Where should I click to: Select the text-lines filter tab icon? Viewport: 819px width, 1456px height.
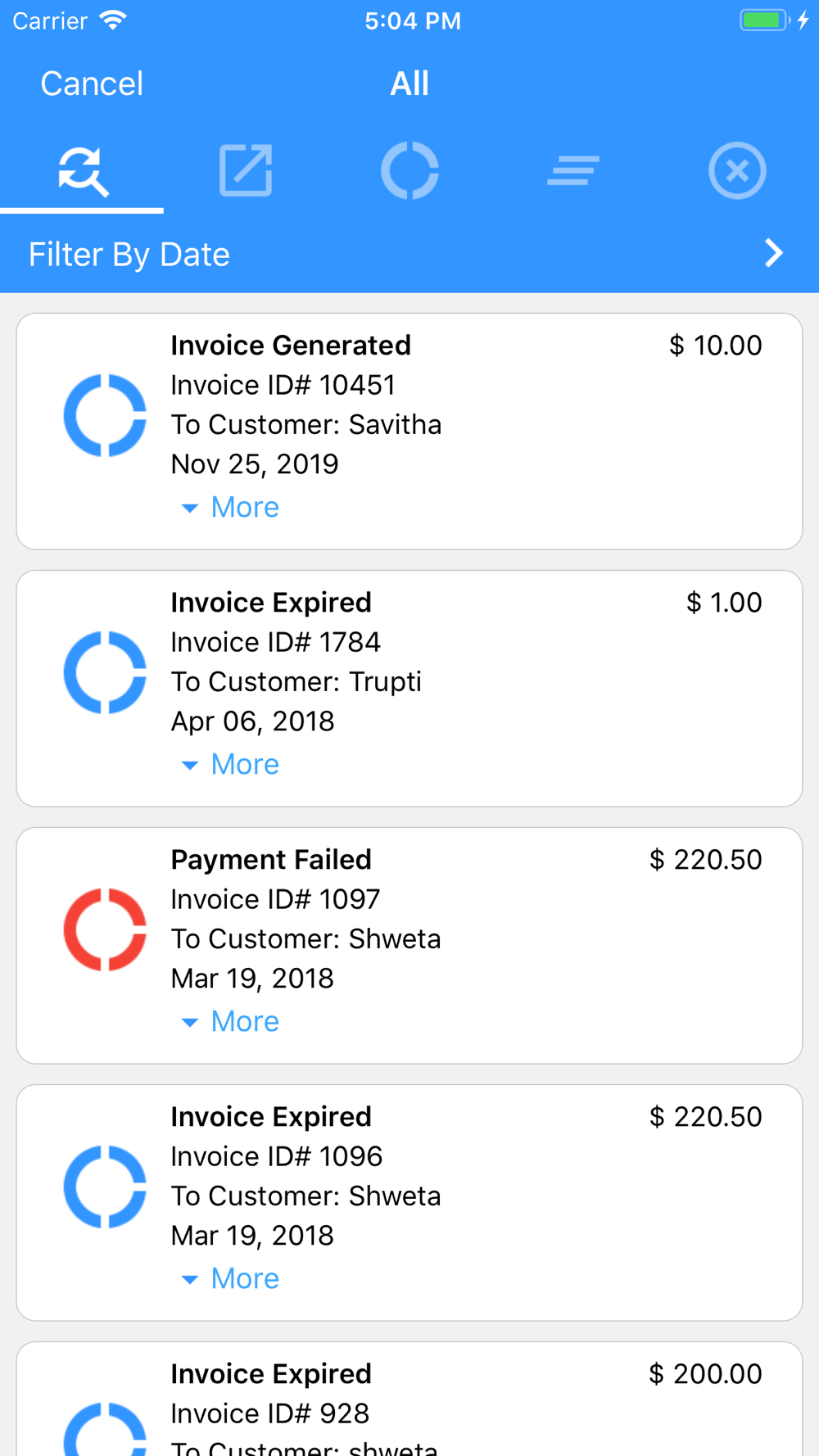[573, 171]
